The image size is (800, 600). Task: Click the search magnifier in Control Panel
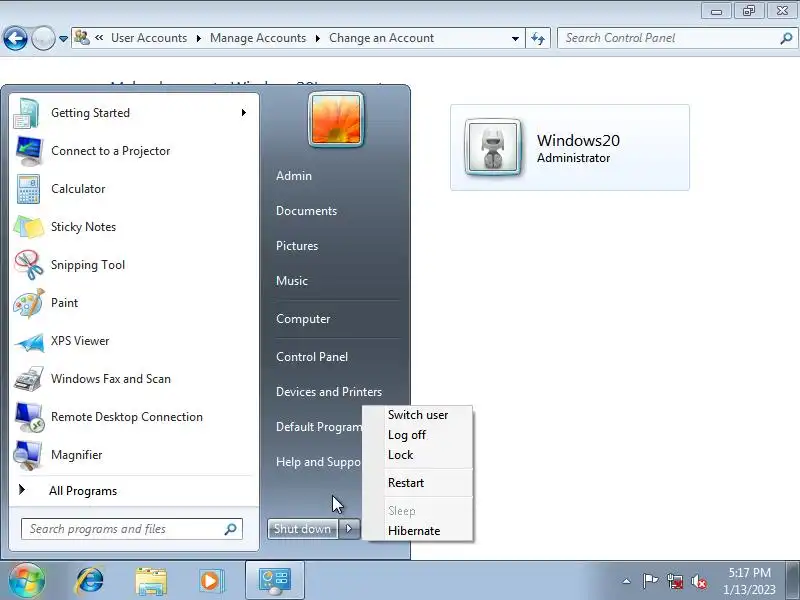pos(786,38)
